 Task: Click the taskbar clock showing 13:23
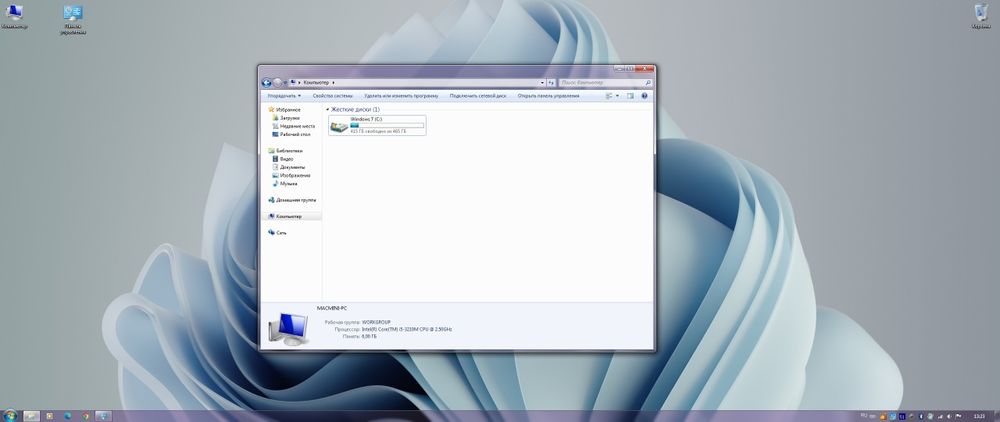(979, 416)
